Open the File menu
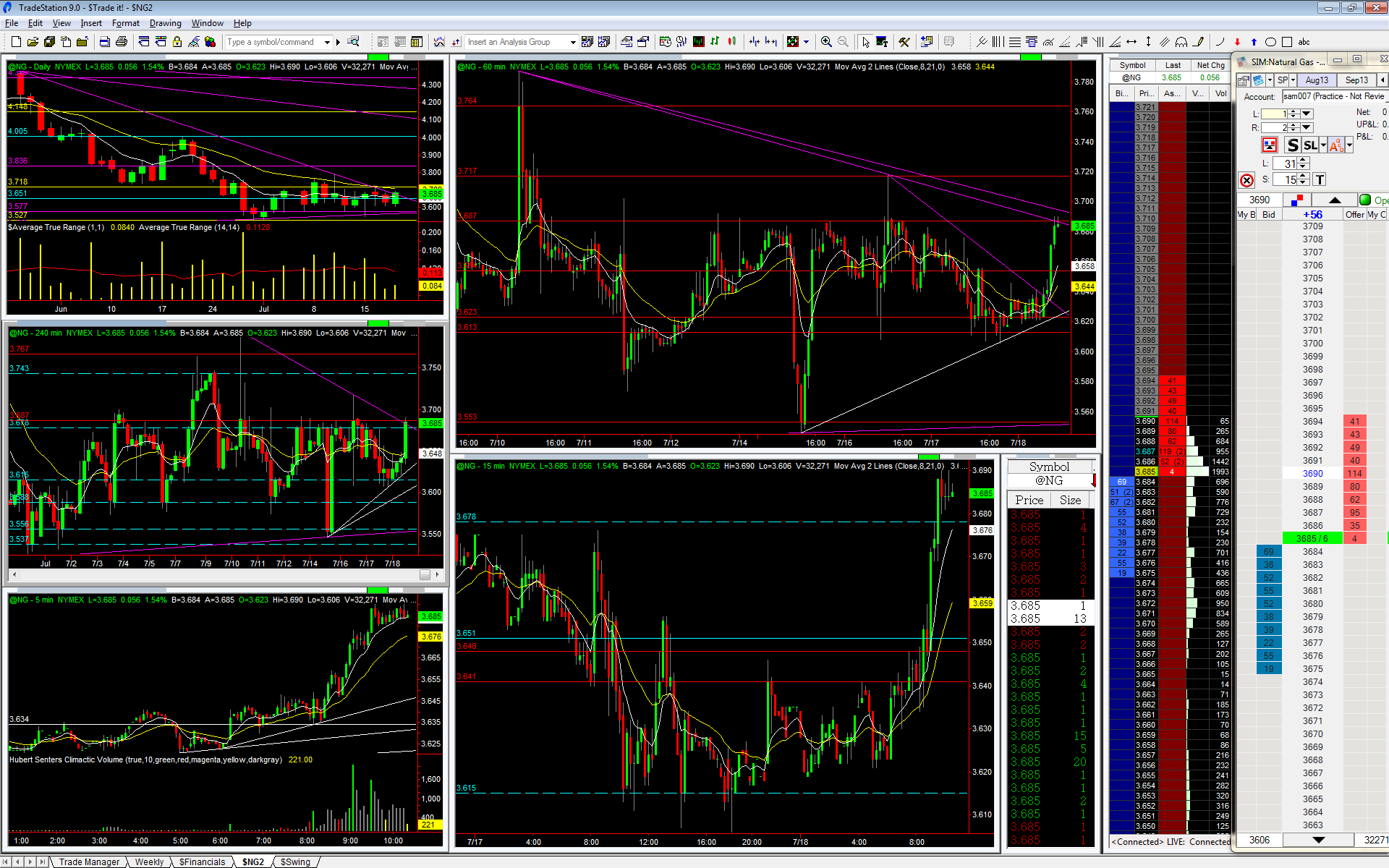 (12, 23)
